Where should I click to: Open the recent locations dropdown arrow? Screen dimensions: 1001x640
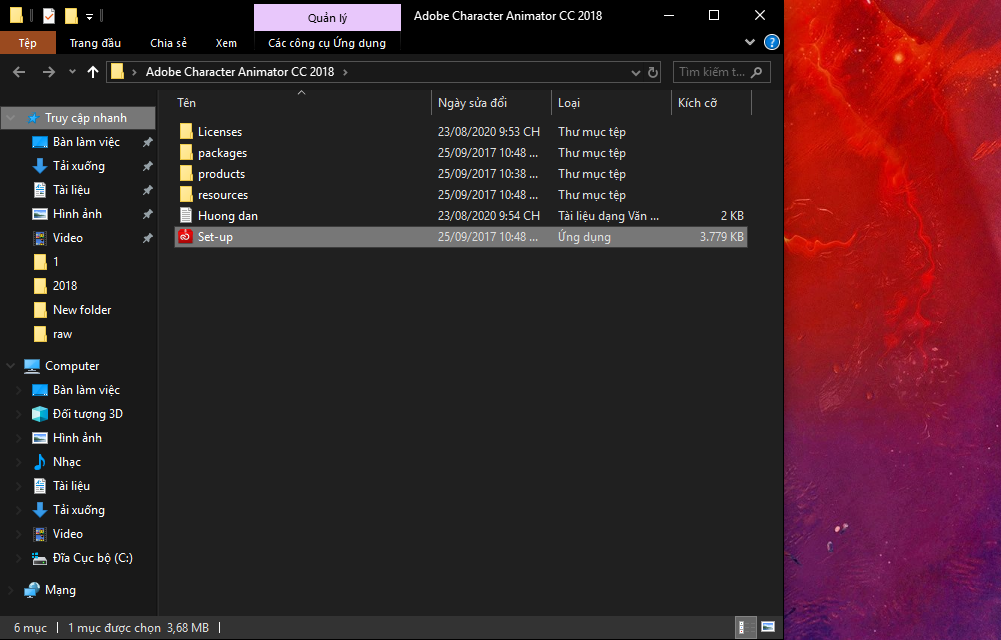tap(72, 72)
